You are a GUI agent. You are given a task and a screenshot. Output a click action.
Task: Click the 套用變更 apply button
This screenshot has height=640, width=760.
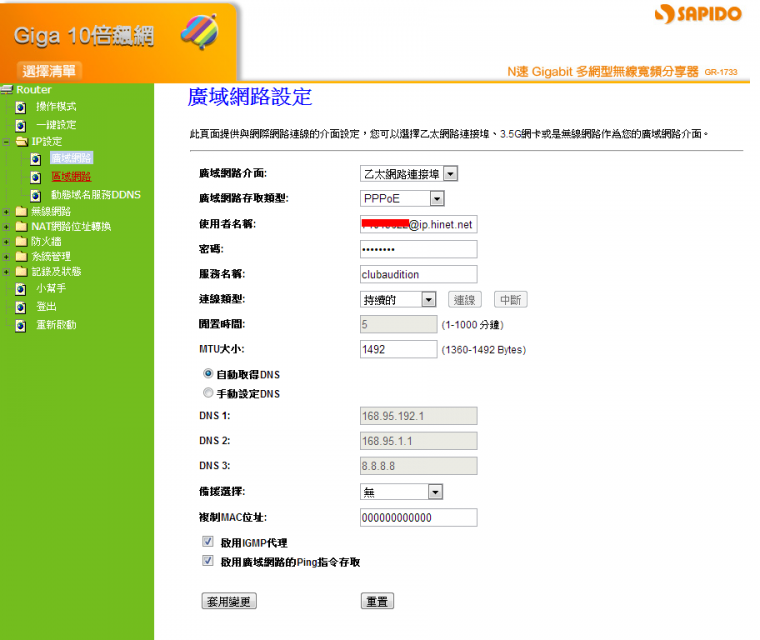[229, 601]
